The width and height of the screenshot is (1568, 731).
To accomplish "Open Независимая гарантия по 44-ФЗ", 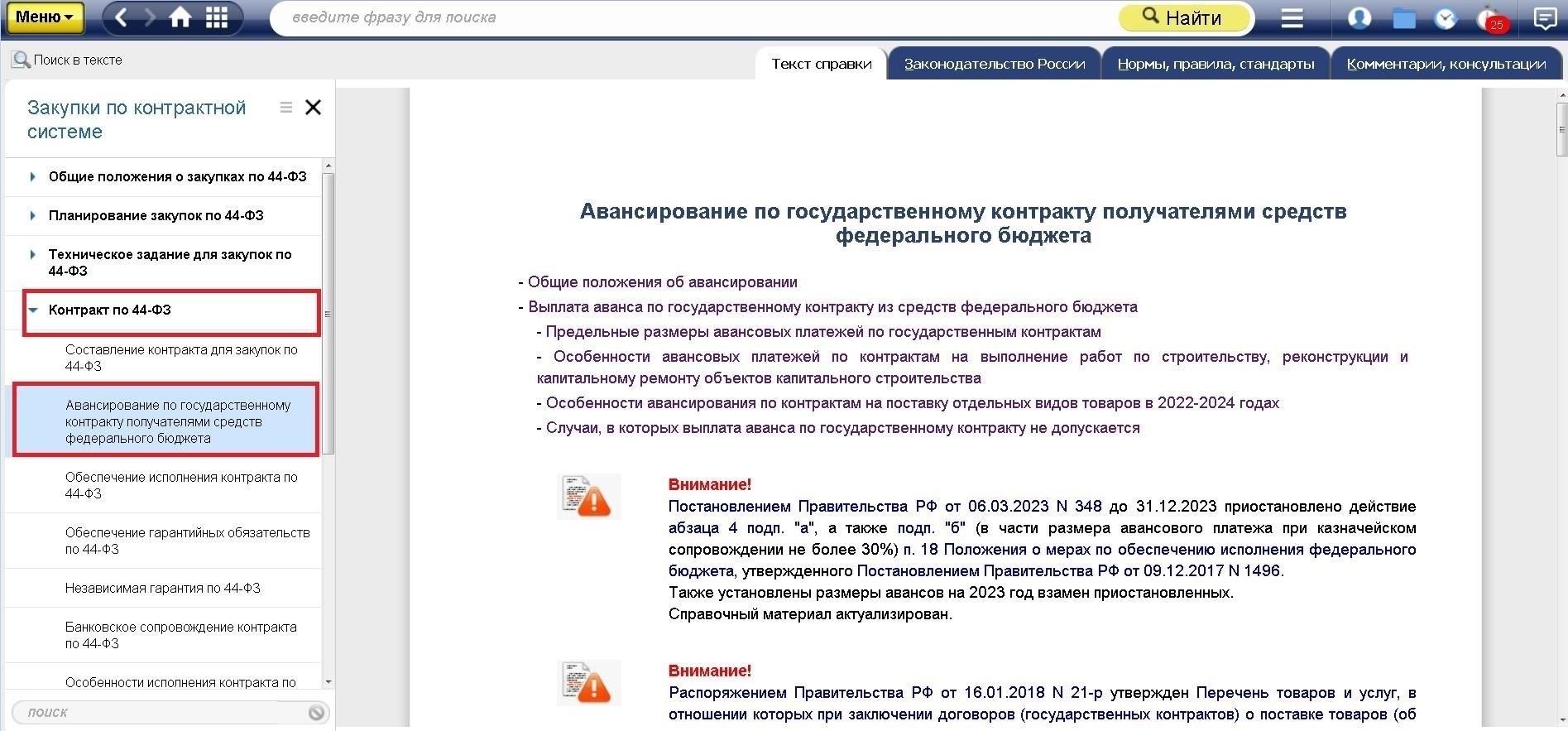I will pos(162,588).
